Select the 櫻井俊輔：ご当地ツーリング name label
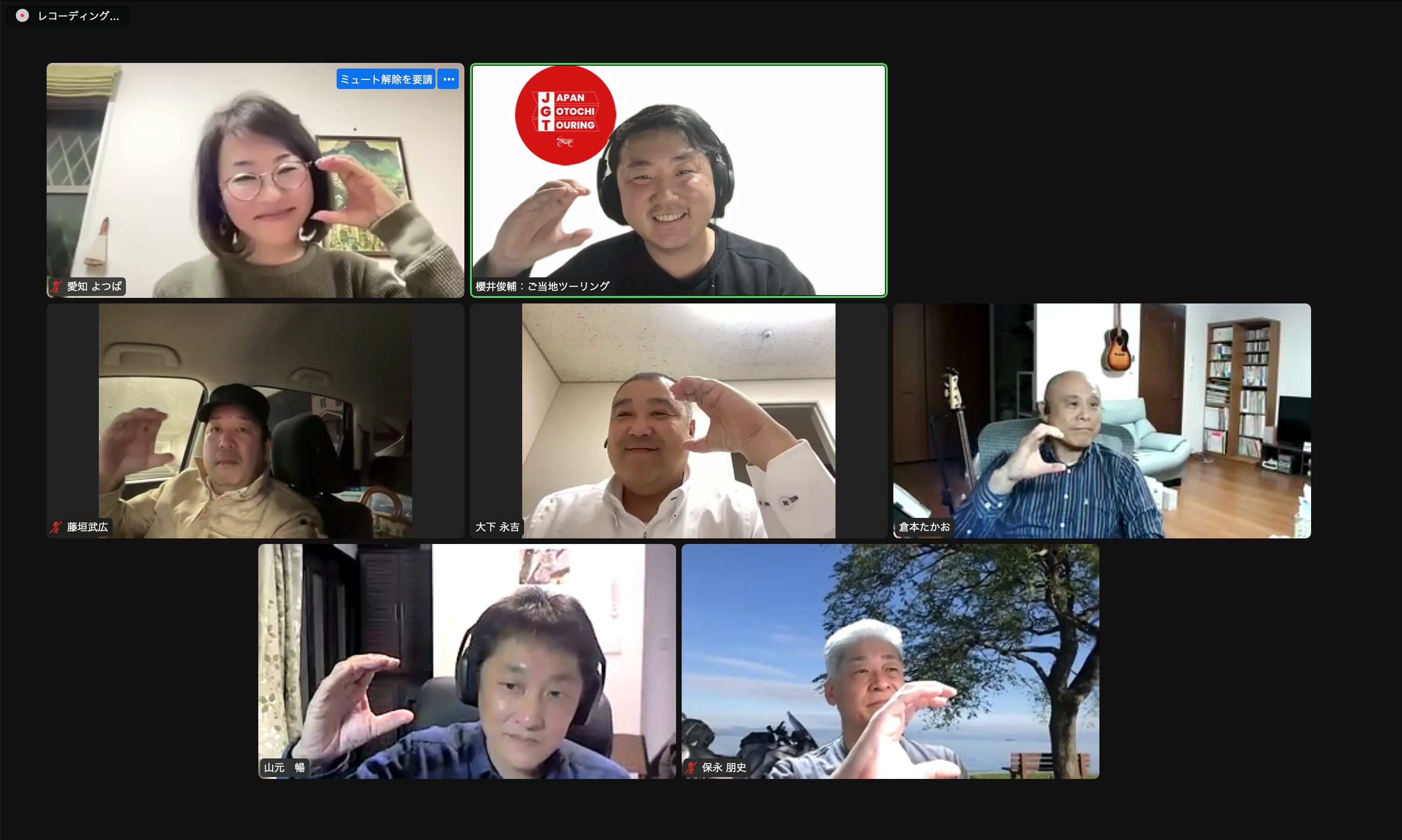The height and width of the screenshot is (840, 1402). (542, 286)
